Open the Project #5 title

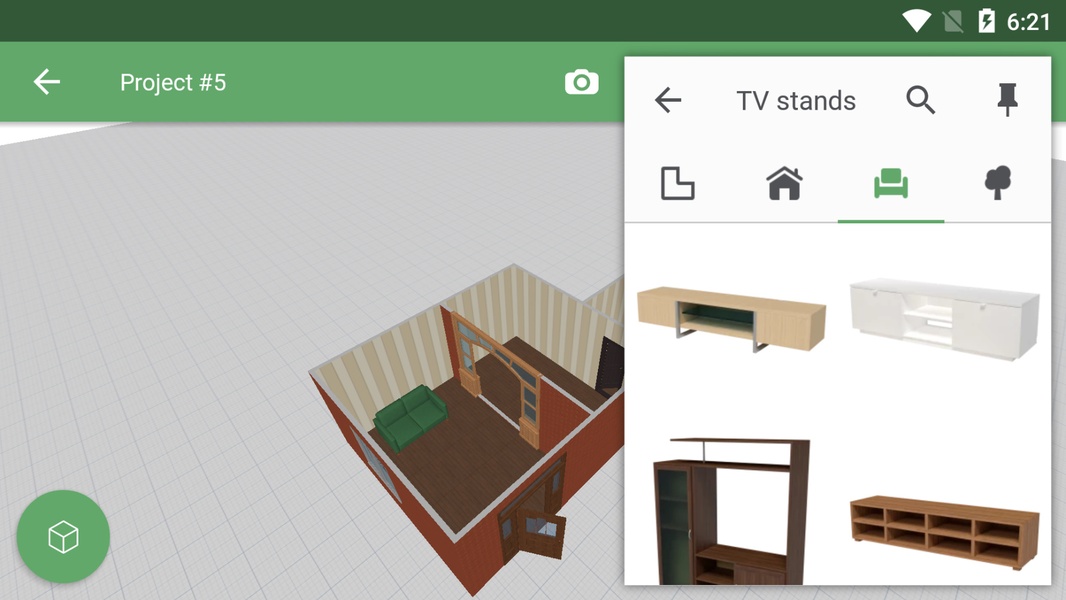pos(173,82)
